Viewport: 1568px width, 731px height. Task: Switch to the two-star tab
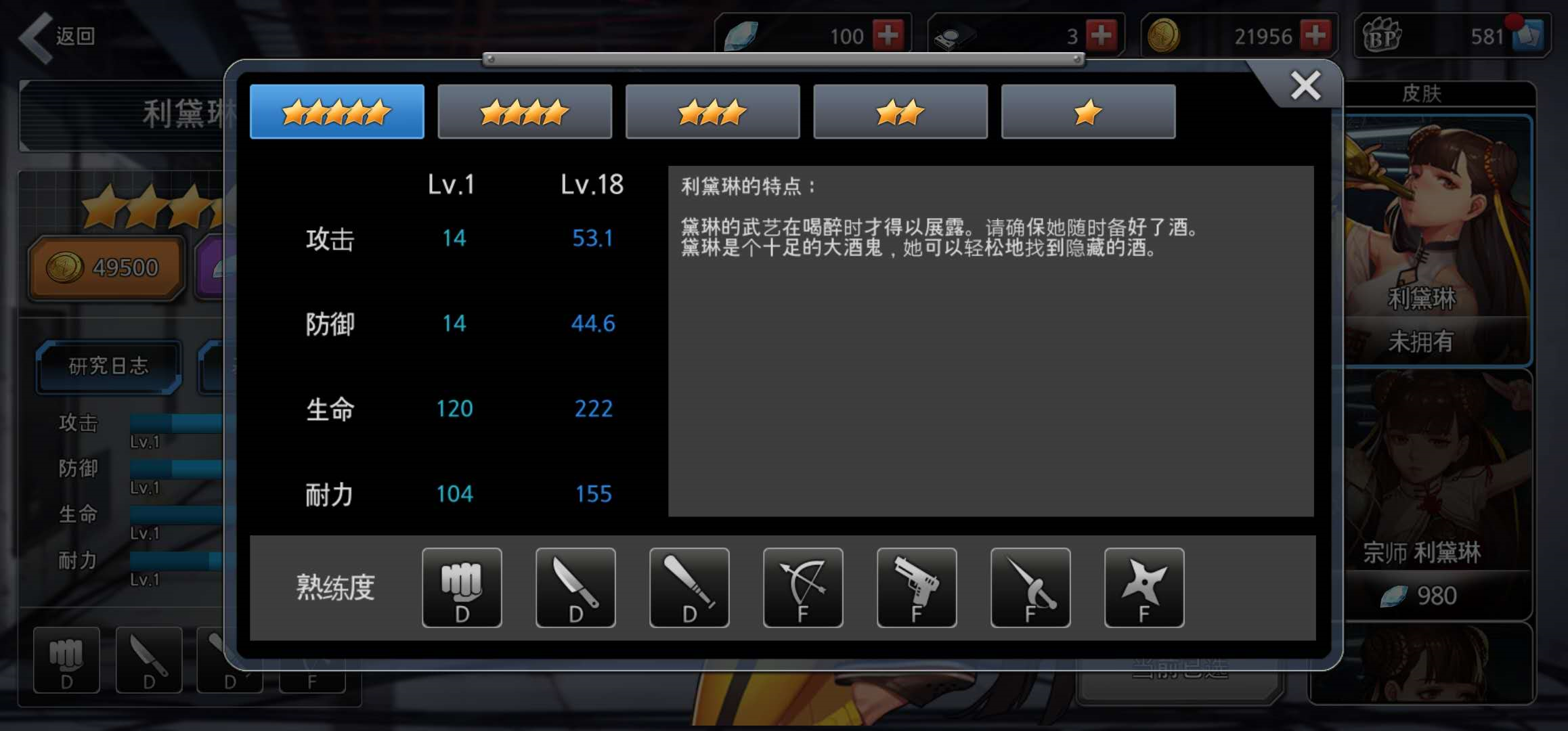click(x=900, y=112)
